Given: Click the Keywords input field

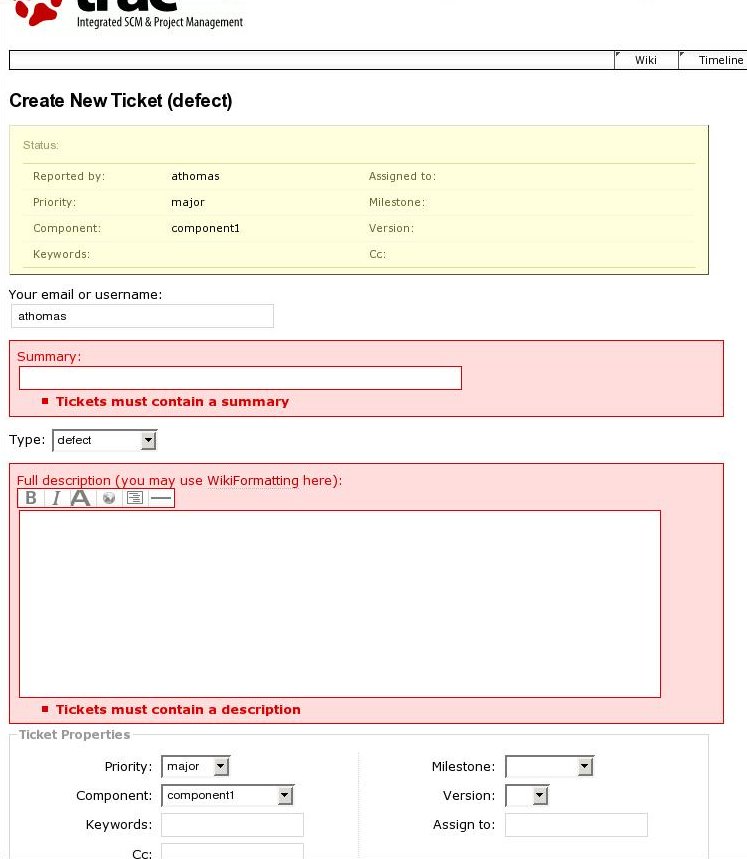Looking at the screenshot, I should click(232, 825).
